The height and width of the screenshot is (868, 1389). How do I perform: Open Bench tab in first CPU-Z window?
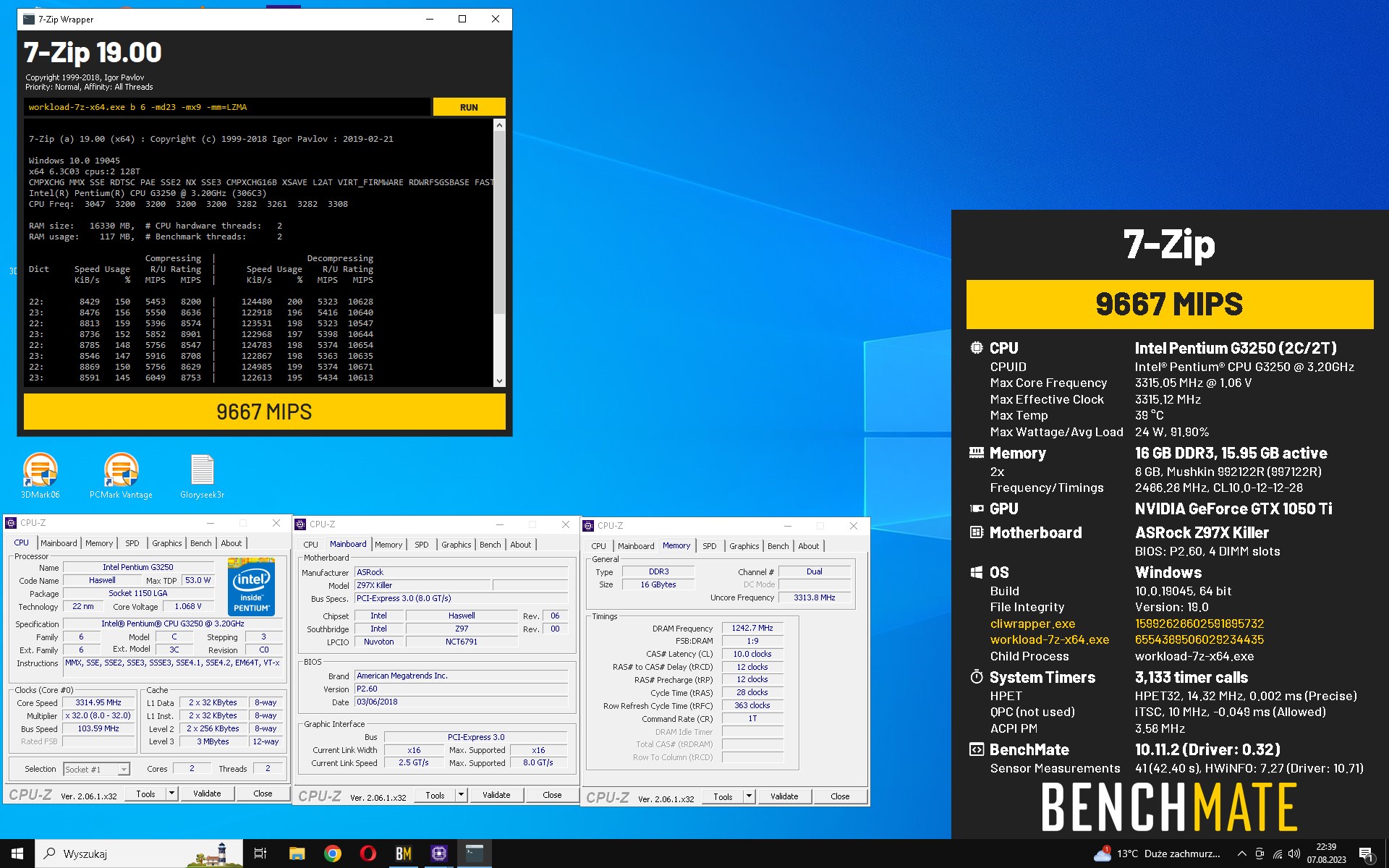coord(201,543)
